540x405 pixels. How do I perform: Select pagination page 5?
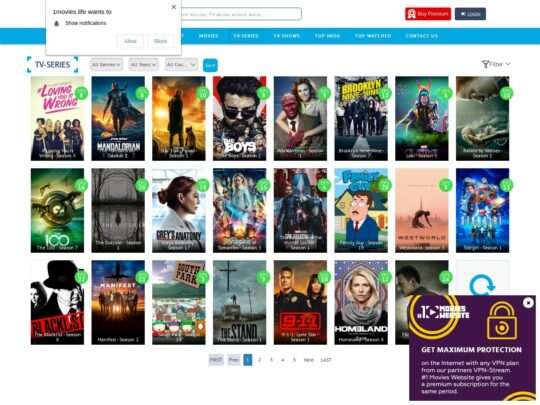tap(294, 360)
